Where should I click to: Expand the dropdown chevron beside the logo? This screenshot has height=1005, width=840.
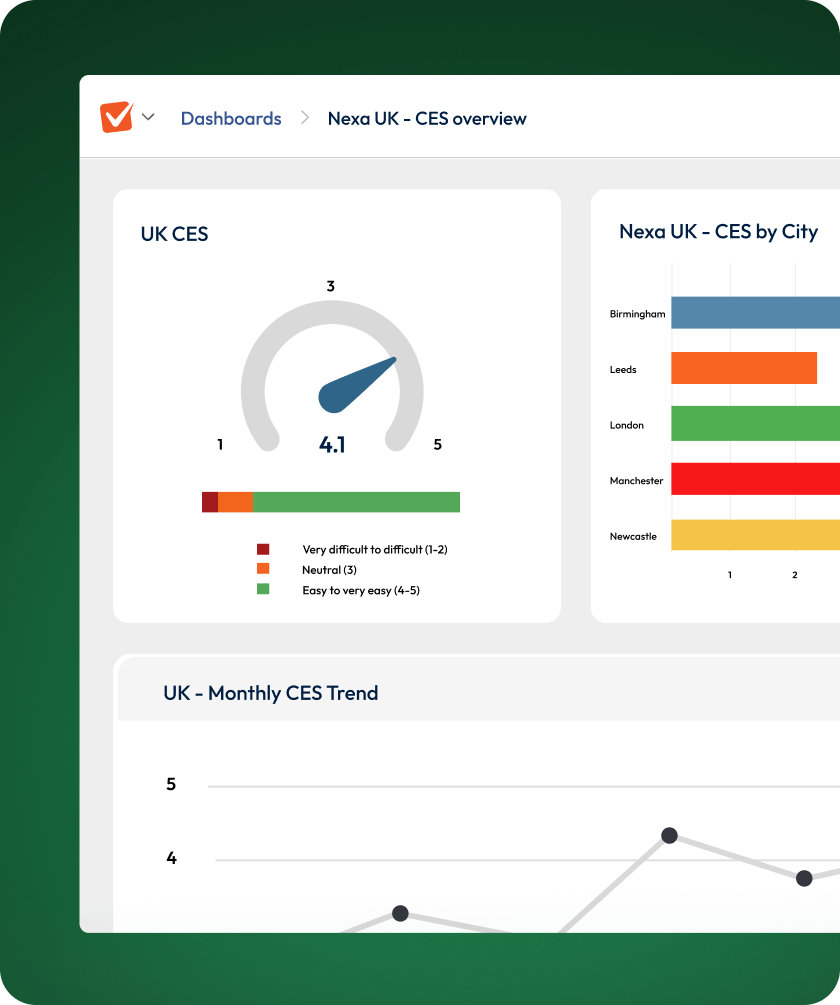(148, 117)
